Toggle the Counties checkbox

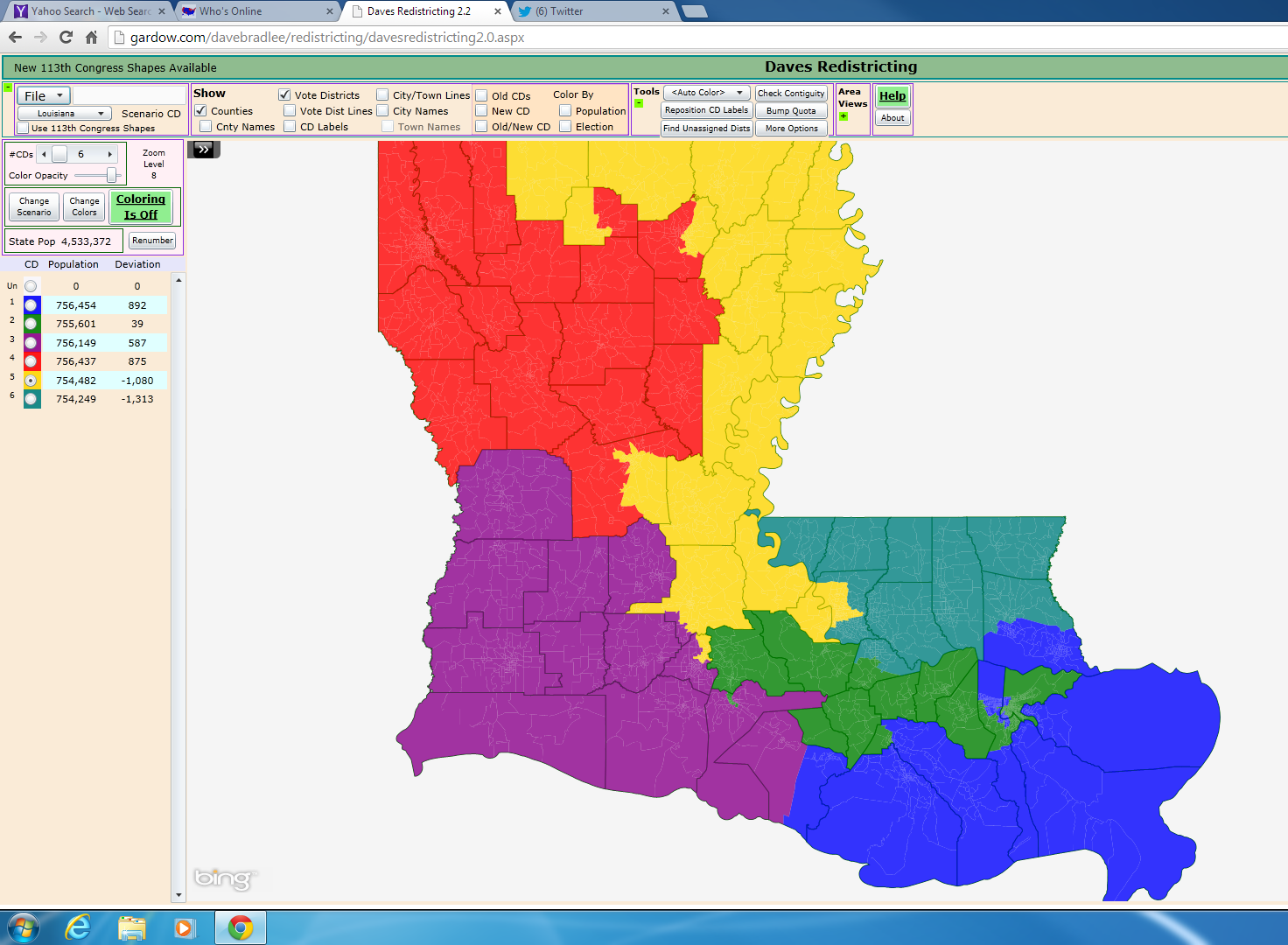200,110
